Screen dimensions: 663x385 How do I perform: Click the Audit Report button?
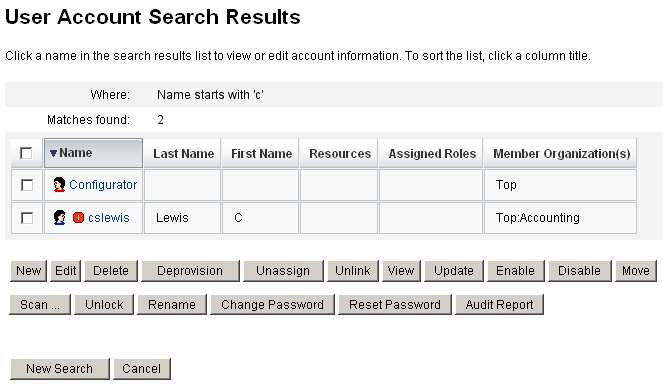tap(499, 305)
